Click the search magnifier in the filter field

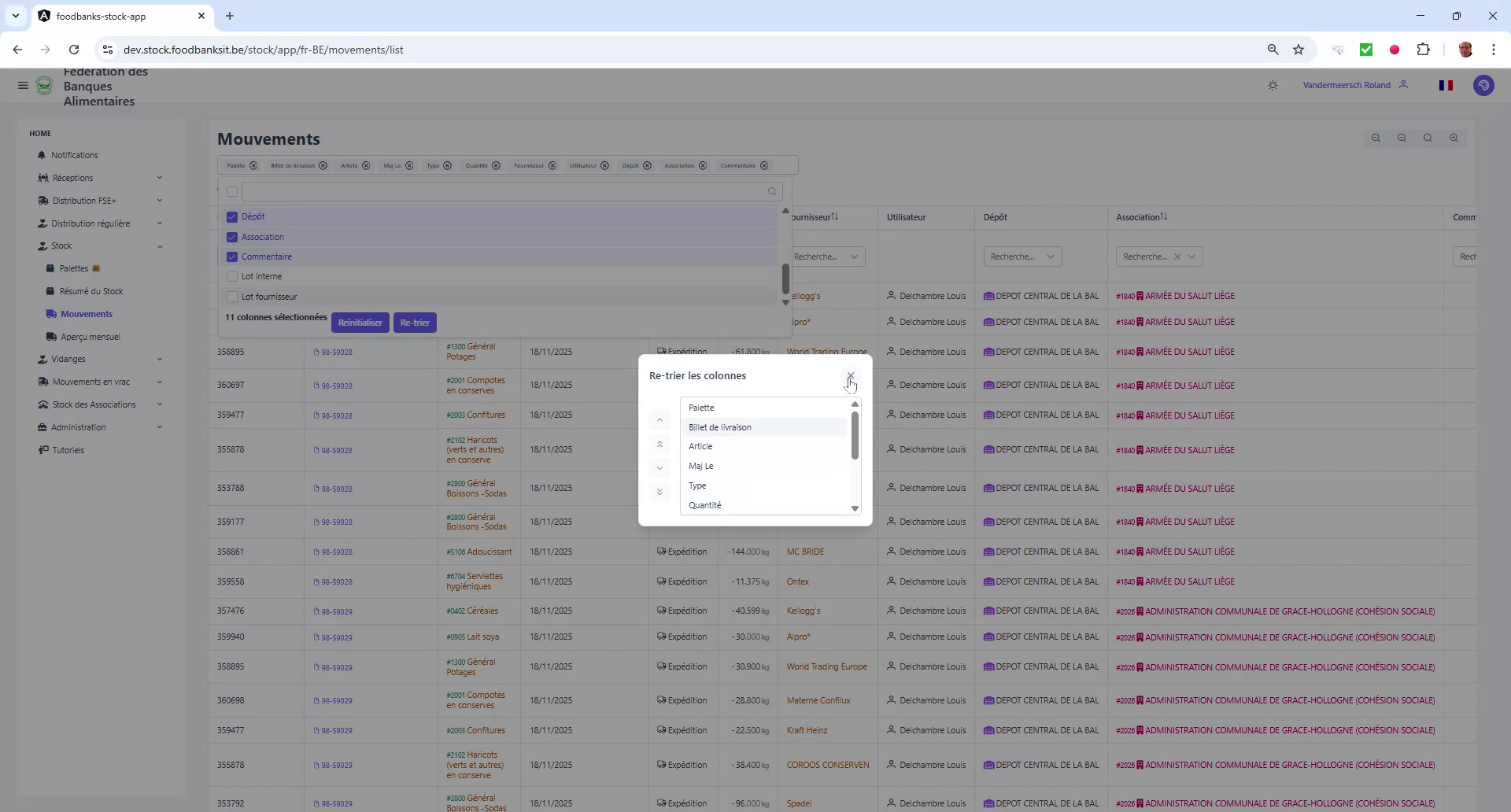(771, 191)
